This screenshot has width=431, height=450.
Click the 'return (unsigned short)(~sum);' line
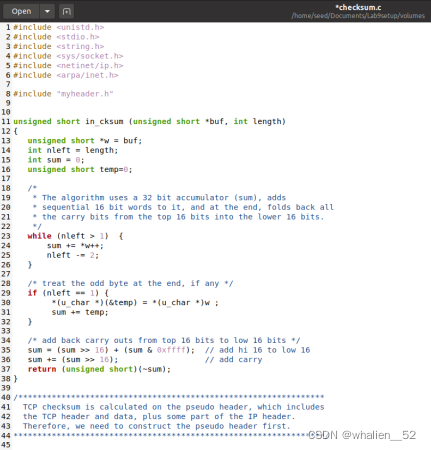(x=99, y=369)
